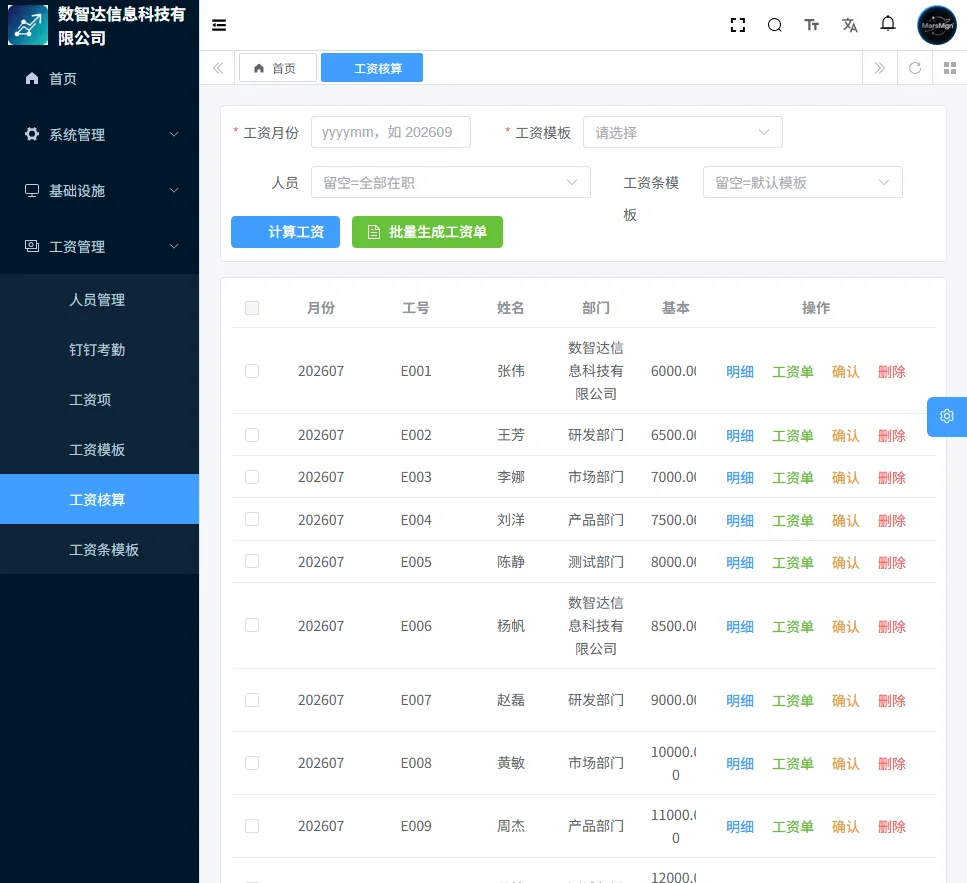The width and height of the screenshot is (967, 883).
Task: Refresh the current tab page
Action: pos(915,68)
